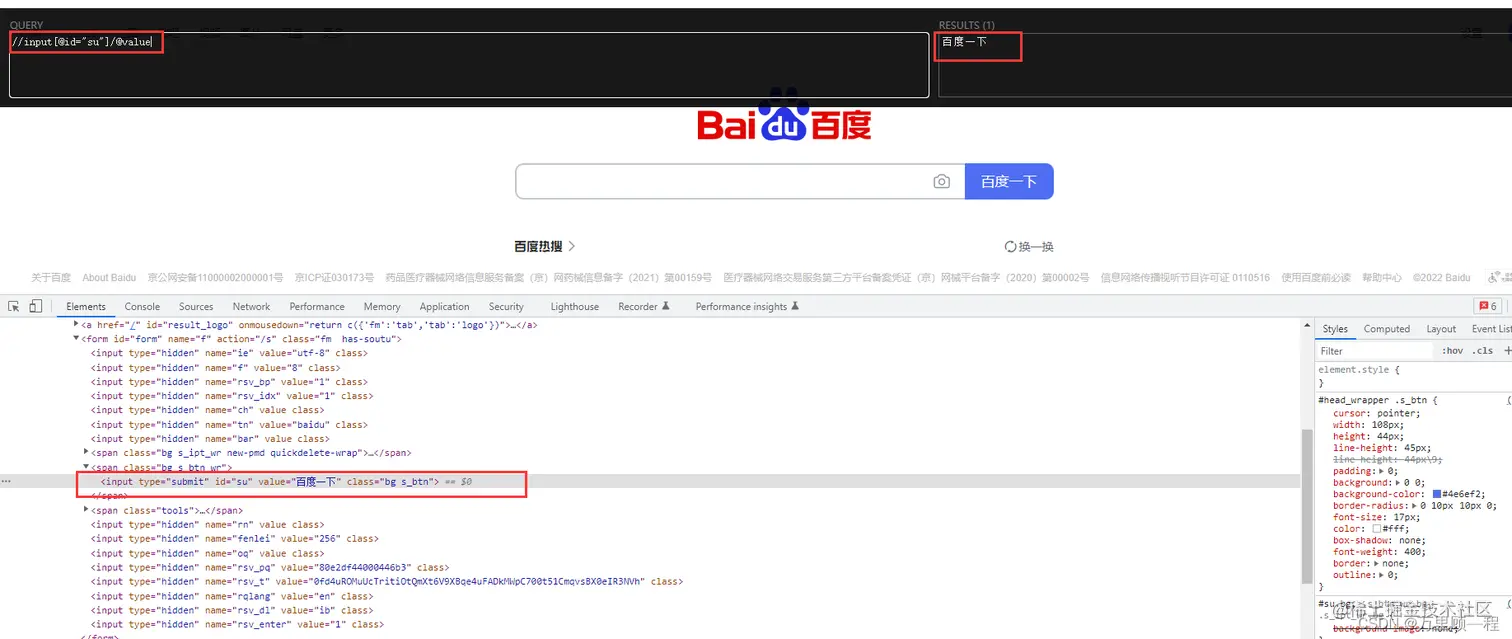
Task: Click the 百度一下 search button
Action: pyautogui.click(x=1009, y=181)
